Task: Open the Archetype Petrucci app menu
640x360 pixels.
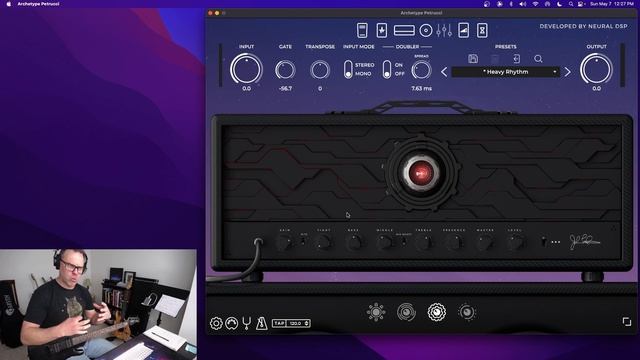Action: 38,4
